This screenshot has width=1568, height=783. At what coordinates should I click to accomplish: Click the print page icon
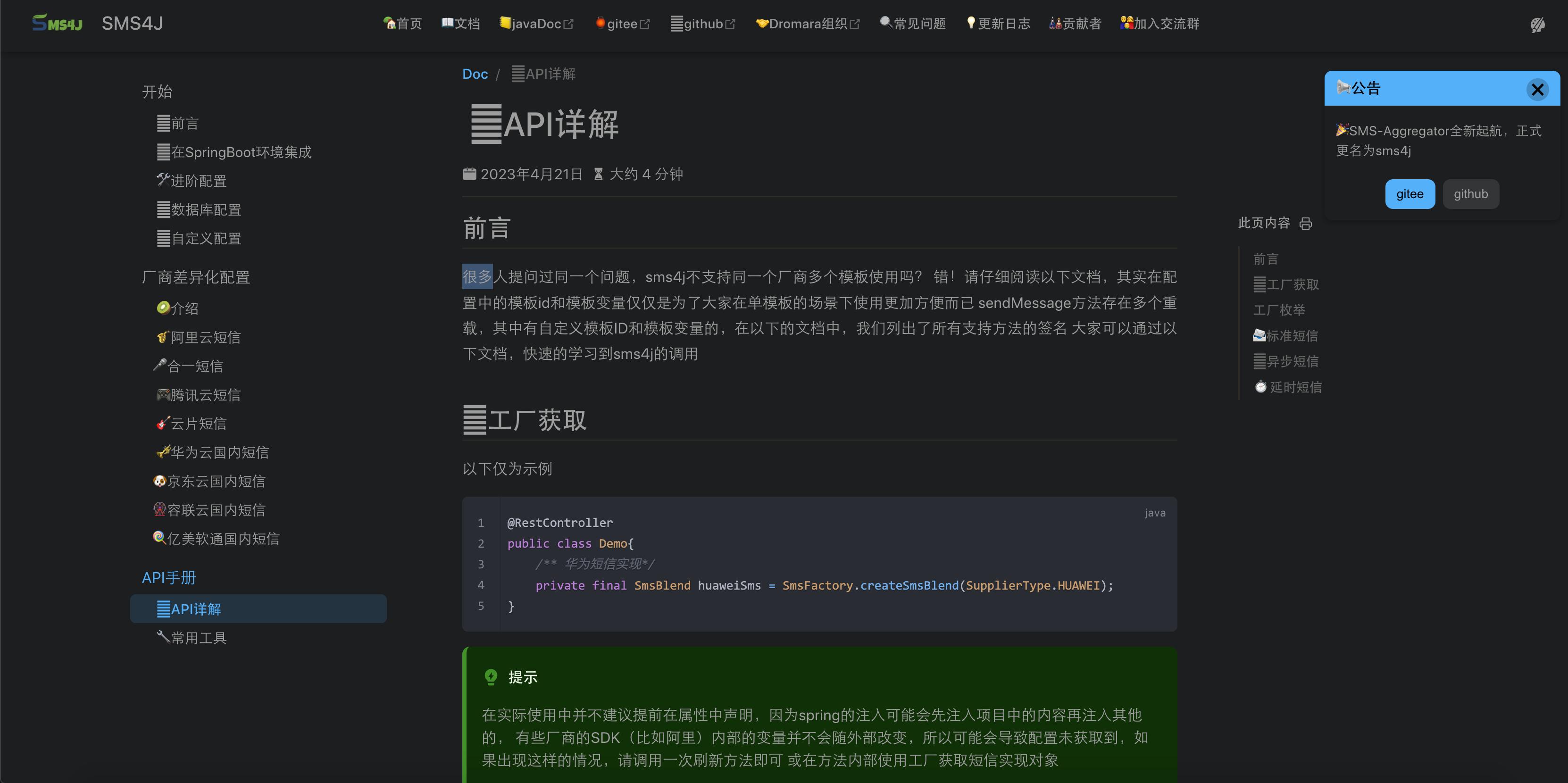point(1305,224)
